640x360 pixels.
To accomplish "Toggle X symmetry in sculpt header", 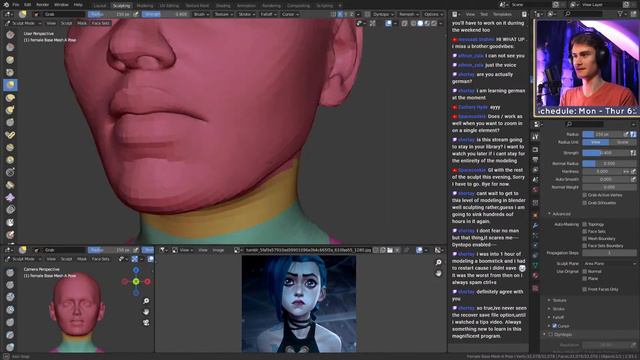I will (340, 14).
